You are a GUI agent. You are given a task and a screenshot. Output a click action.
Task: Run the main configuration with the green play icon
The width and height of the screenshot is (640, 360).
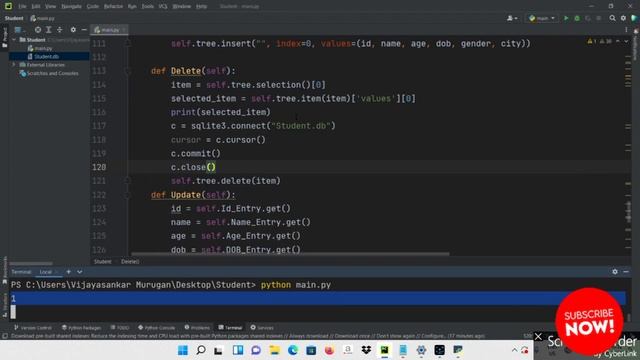pos(566,18)
